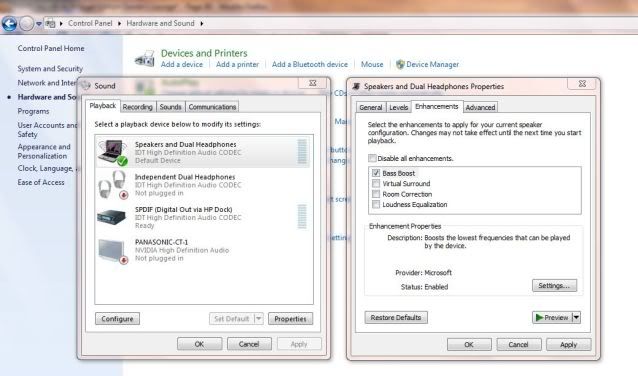Click the Speakers volume level meter

pos(302,152)
